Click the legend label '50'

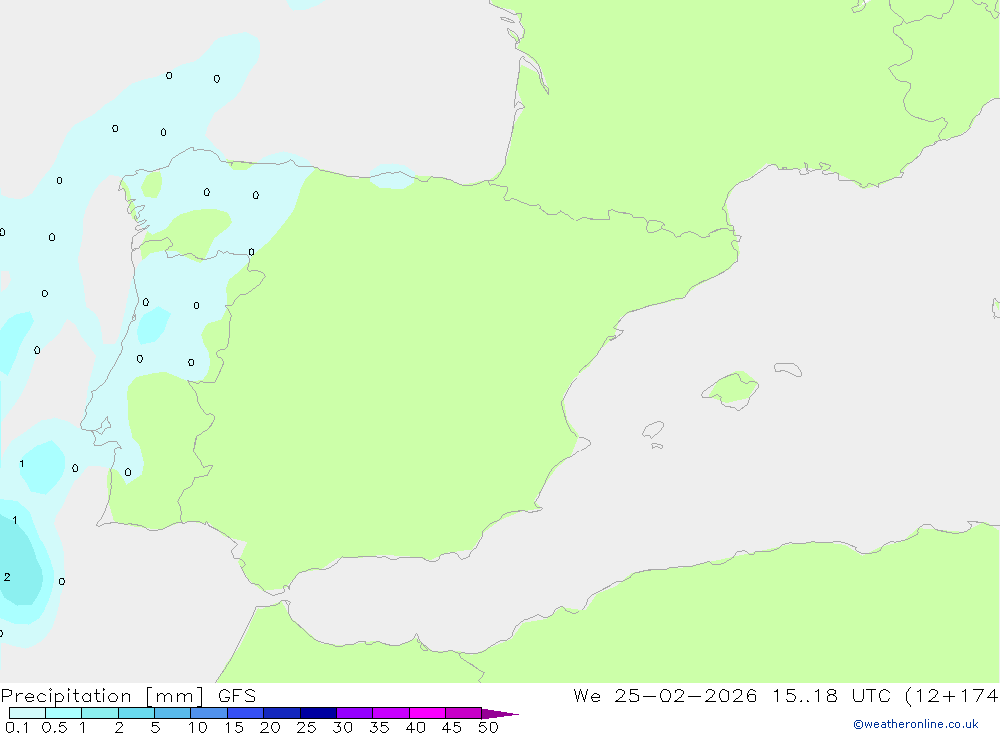point(487,727)
